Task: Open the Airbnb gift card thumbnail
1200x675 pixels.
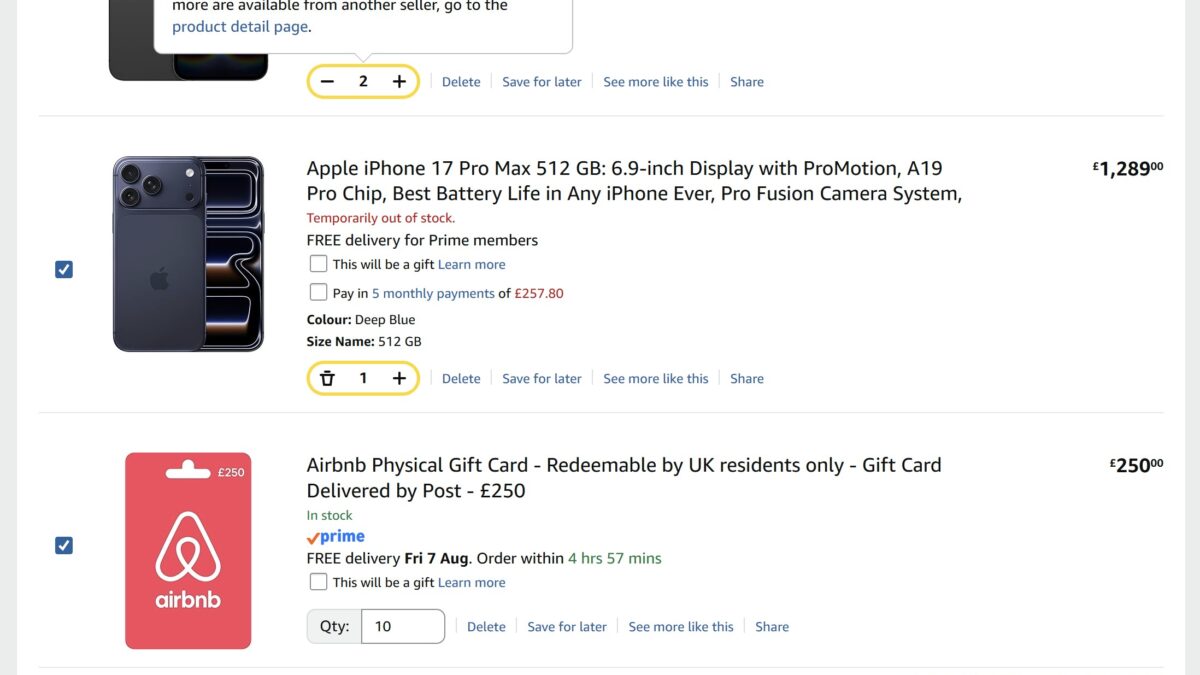Action: click(188, 551)
